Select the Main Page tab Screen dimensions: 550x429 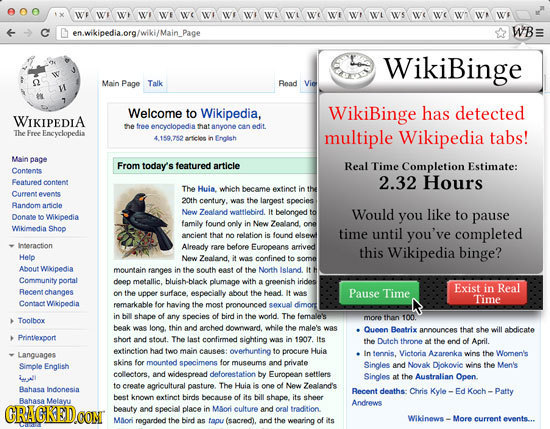(x=121, y=83)
